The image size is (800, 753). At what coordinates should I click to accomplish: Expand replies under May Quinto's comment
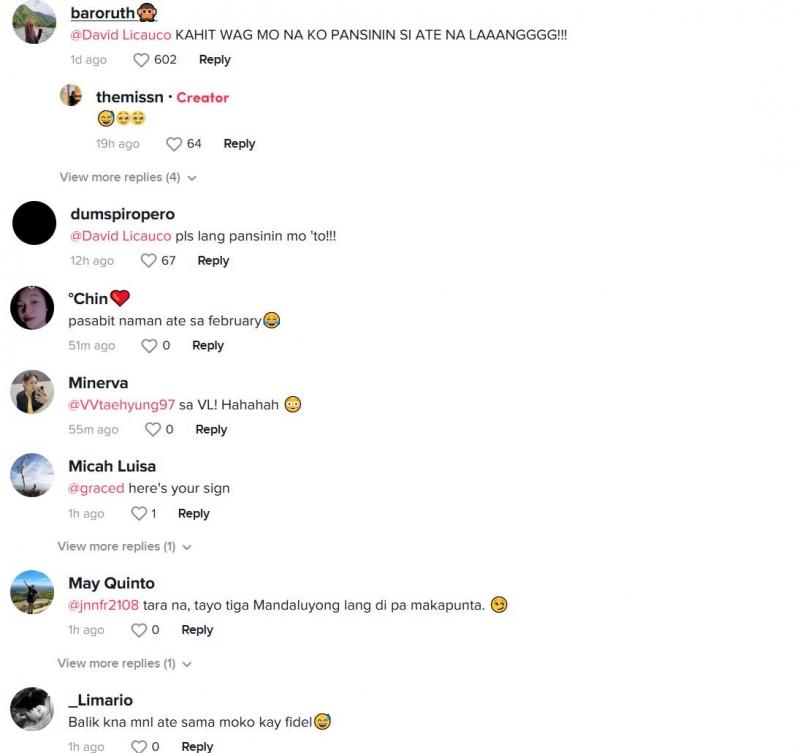[x=124, y=663]
